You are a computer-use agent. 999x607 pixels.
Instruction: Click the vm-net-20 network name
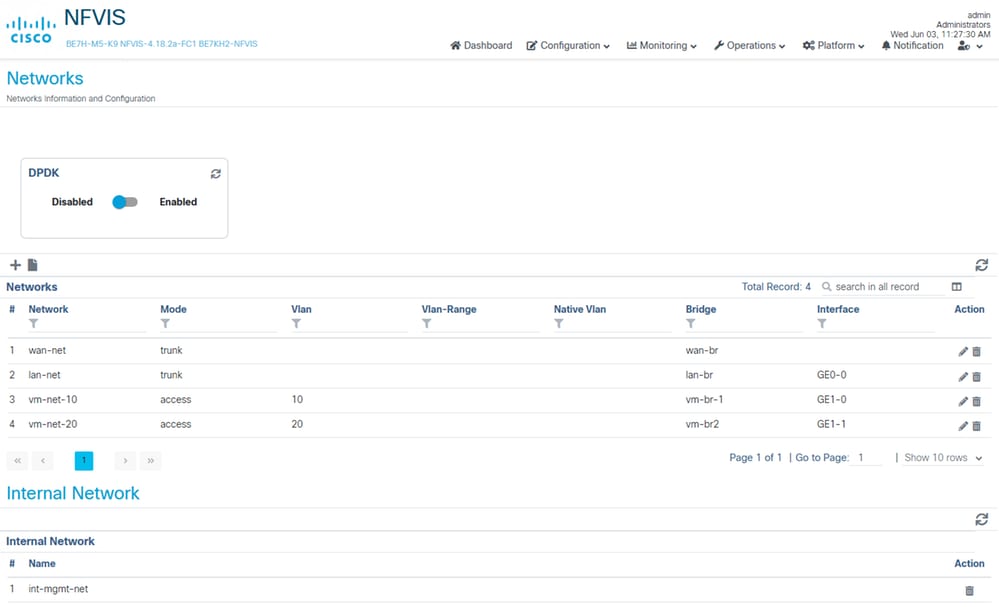[53, 424]
